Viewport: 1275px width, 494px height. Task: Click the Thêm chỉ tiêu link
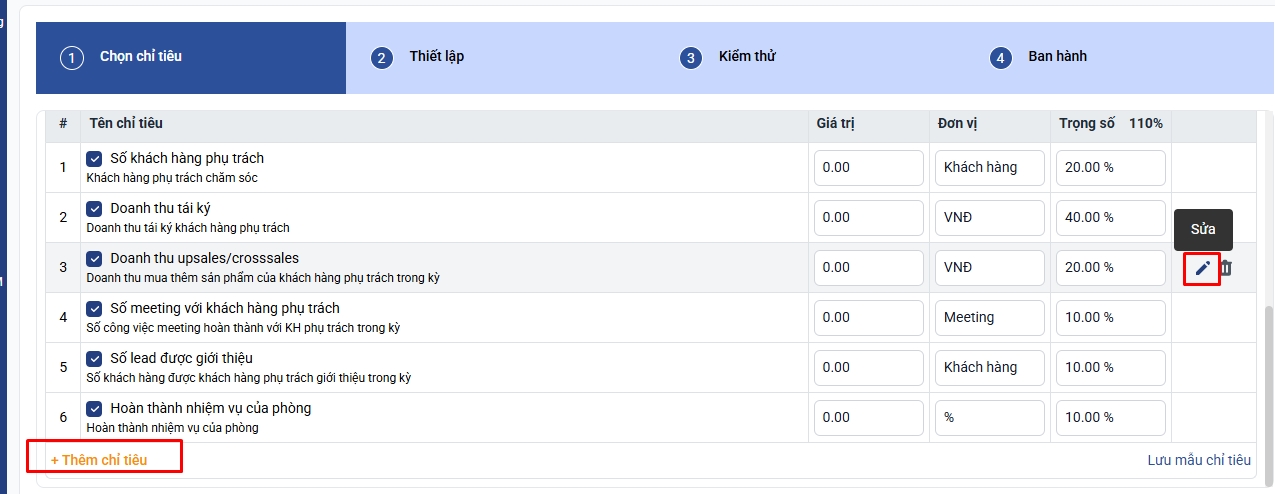click(99, 460)
